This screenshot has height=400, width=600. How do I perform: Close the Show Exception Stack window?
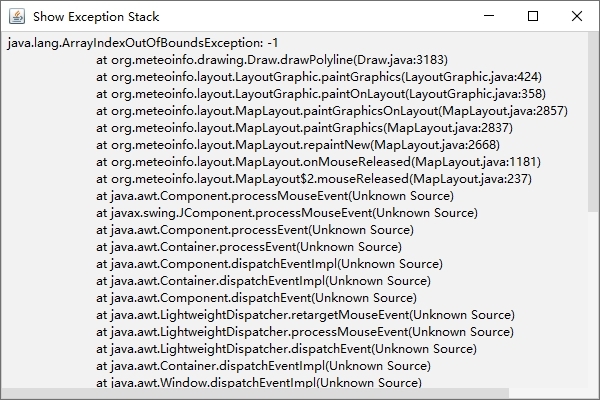[577, 16]
